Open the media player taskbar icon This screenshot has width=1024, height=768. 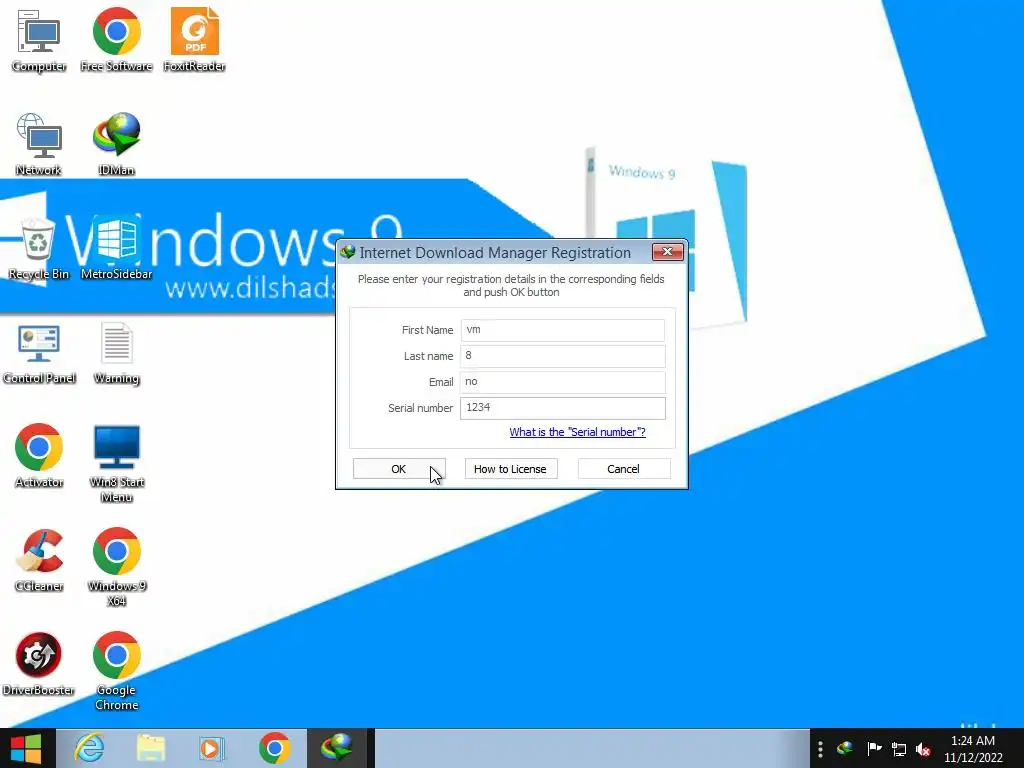(x=212, y=748)
